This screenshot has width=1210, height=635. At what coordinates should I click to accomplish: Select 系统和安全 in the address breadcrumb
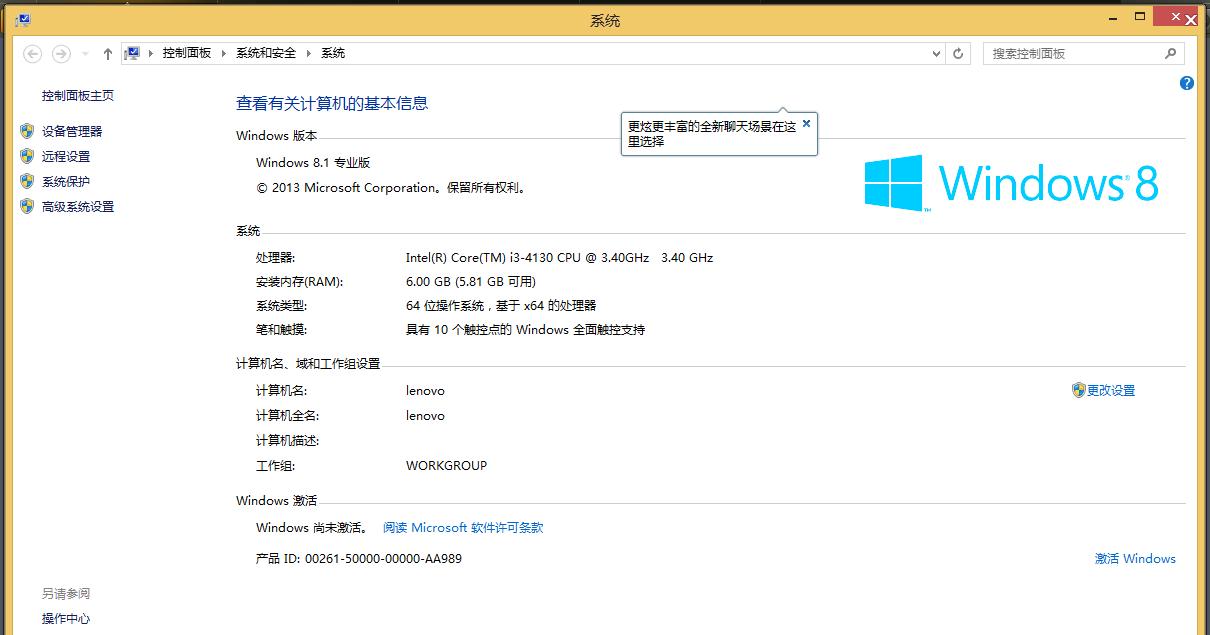click(x=266, y=53)
